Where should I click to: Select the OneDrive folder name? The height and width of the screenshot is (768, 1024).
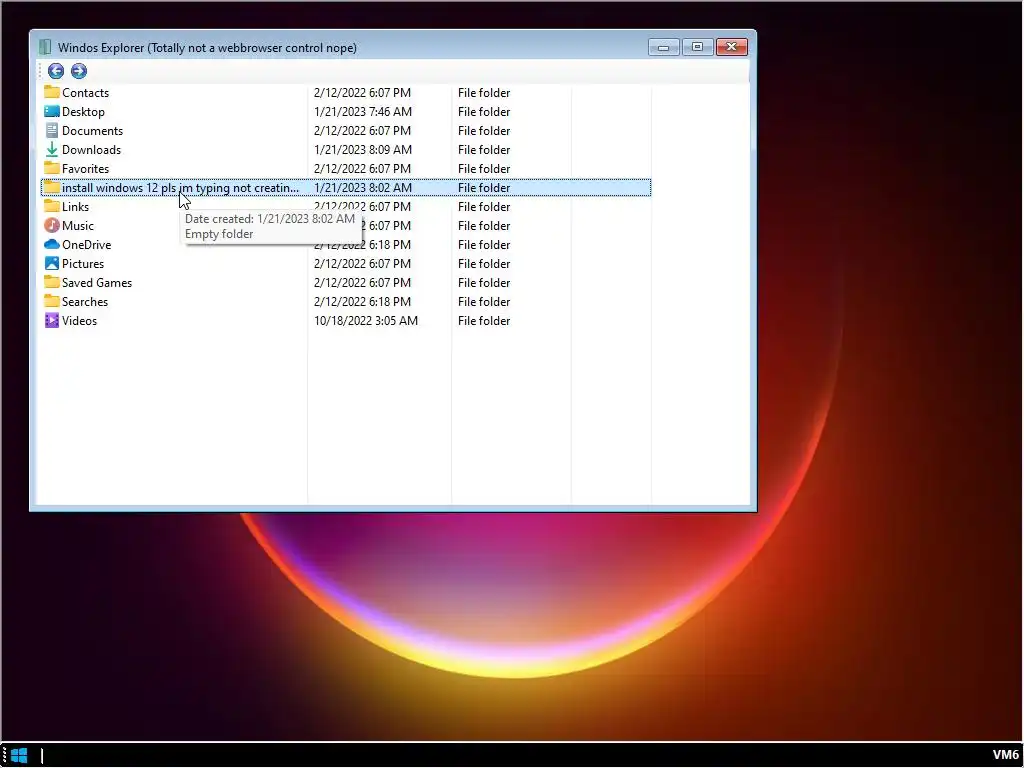pyautogui.click(x=86, y=244)
